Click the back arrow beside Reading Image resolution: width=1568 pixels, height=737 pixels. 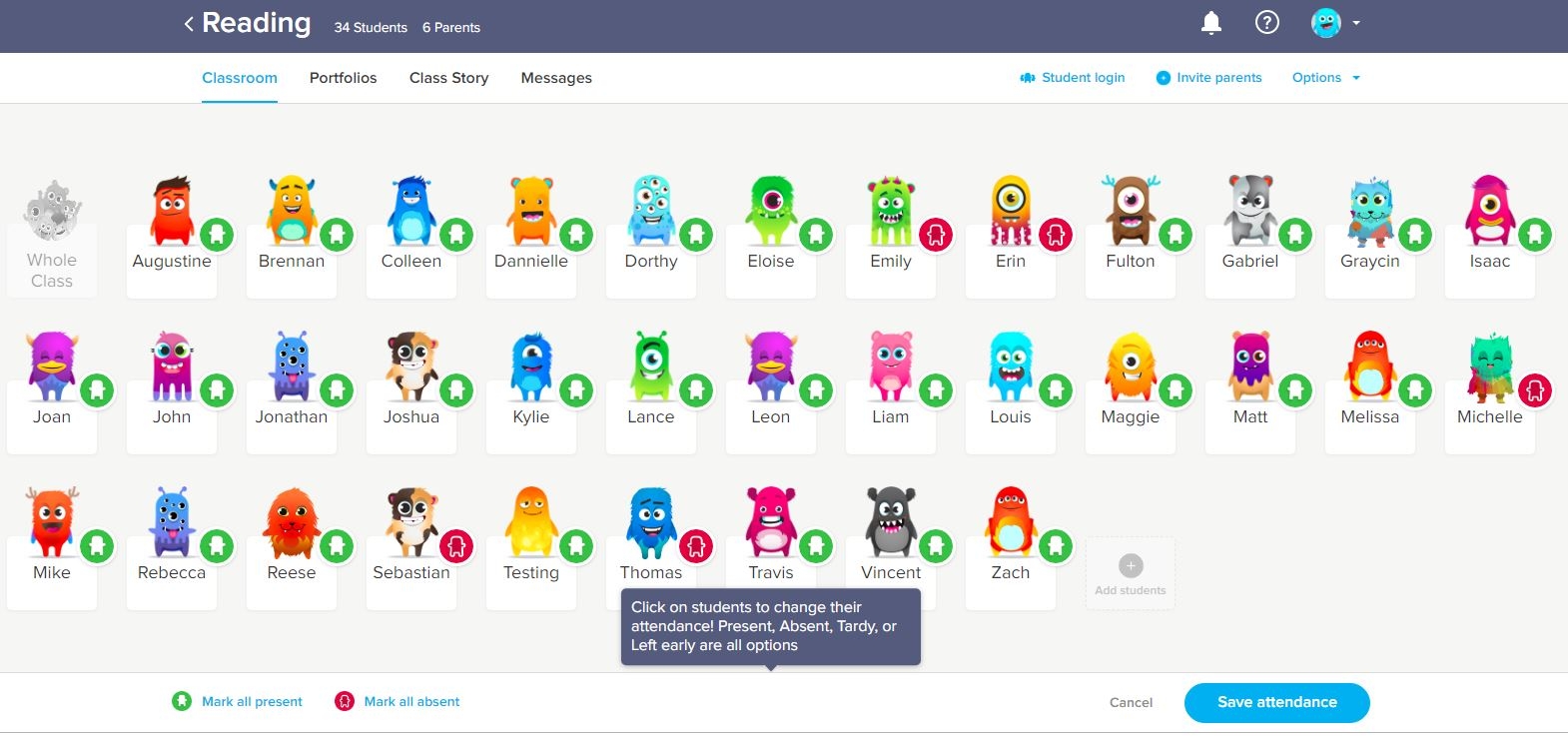(189, 24)
